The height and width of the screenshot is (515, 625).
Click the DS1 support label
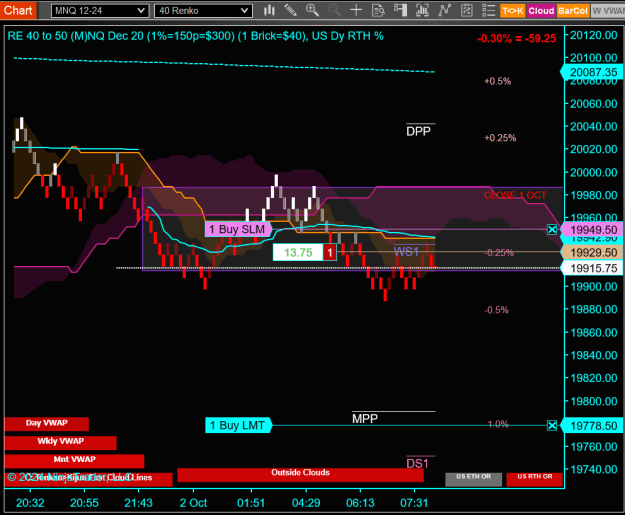point(417,463)
